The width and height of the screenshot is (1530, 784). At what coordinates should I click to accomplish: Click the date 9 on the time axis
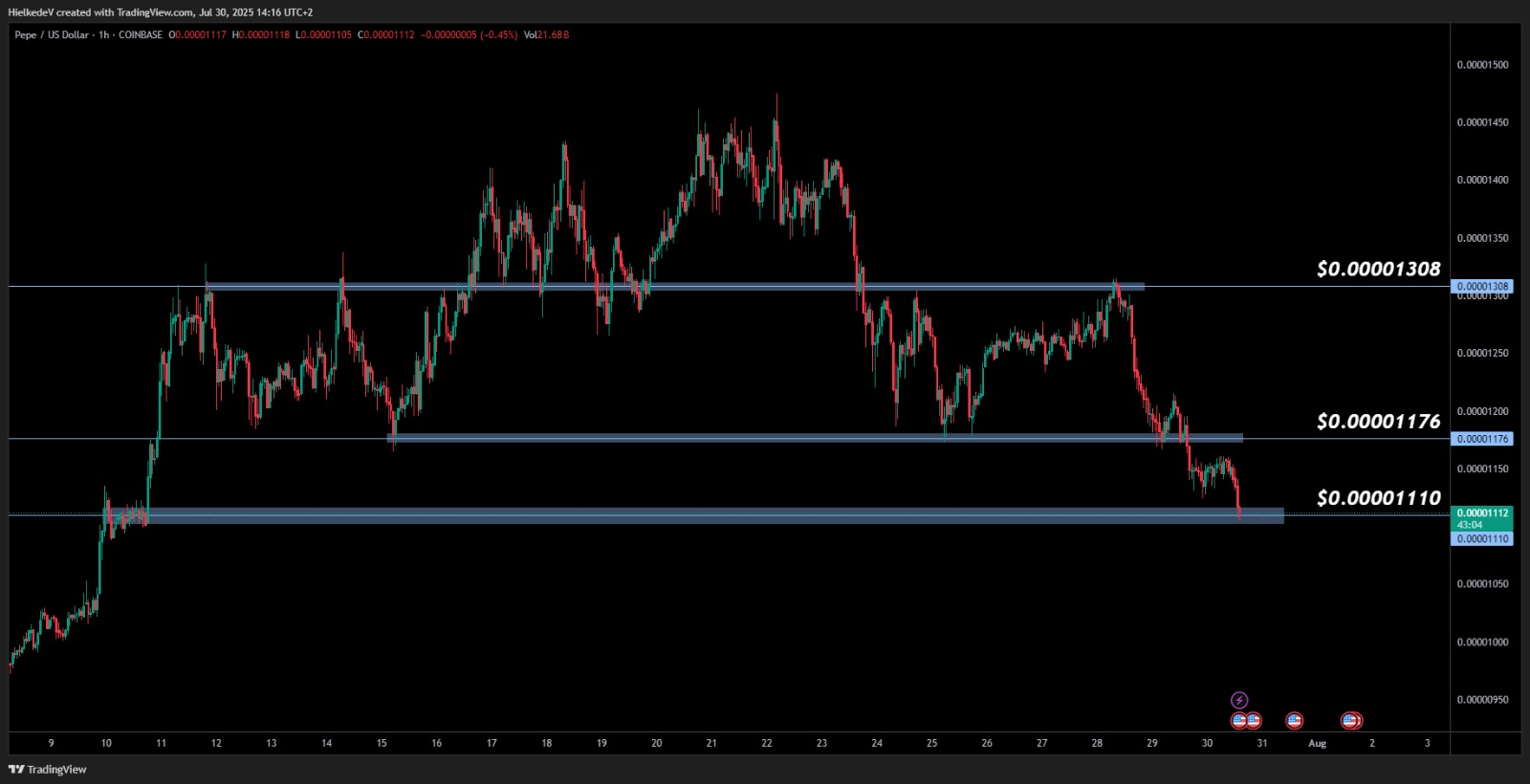click(x=52, y=743)
